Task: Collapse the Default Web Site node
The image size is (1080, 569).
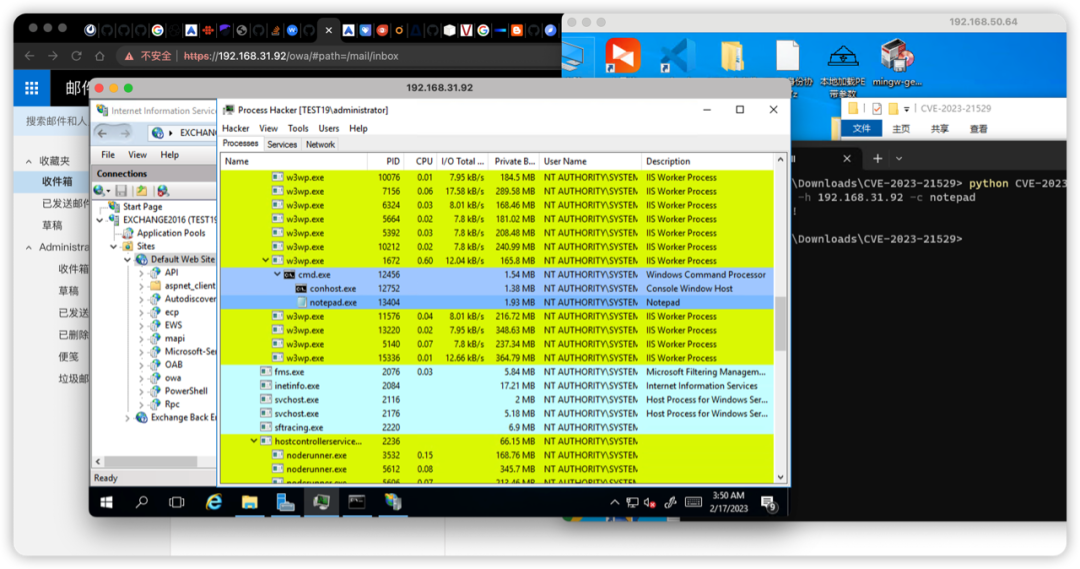Action: click(127, 260)
